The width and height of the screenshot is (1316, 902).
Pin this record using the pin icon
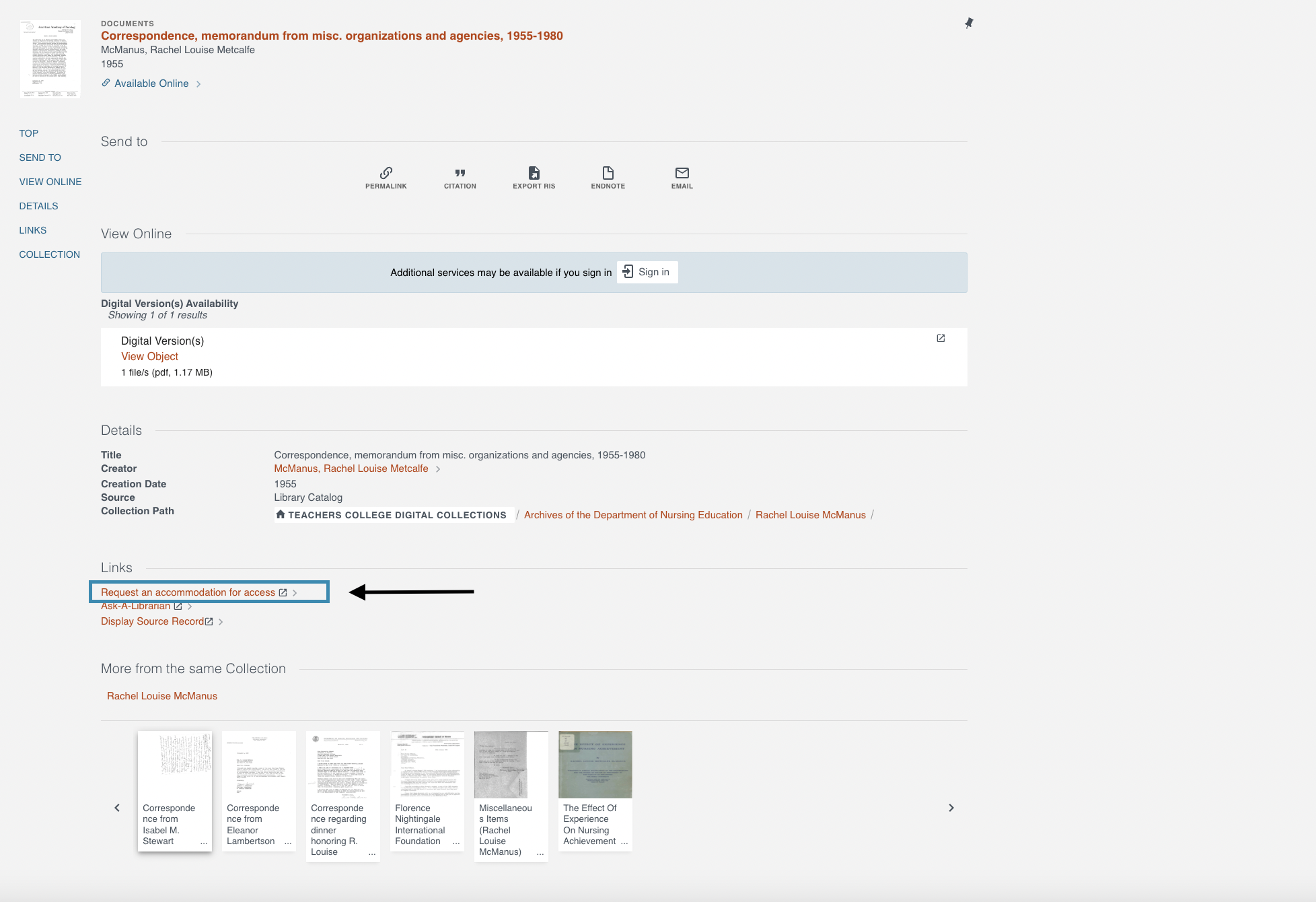[969, 23]
